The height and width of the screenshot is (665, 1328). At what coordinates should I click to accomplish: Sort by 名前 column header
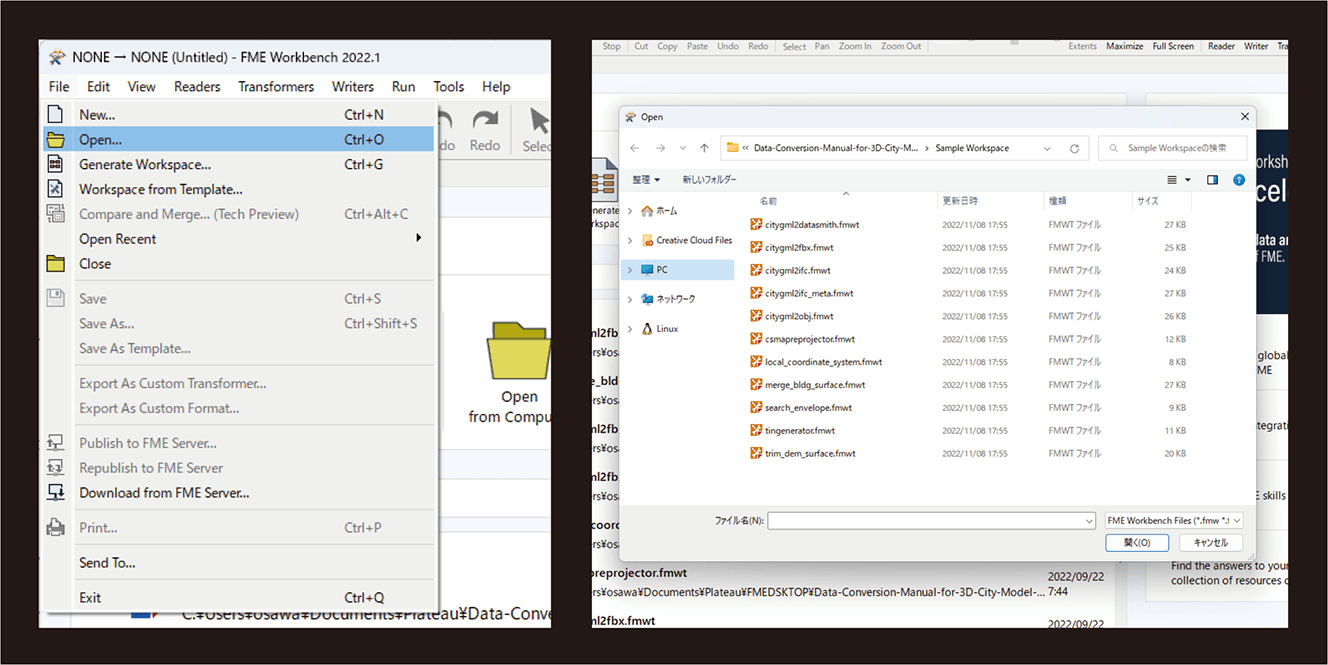click(x=768, y=201)
